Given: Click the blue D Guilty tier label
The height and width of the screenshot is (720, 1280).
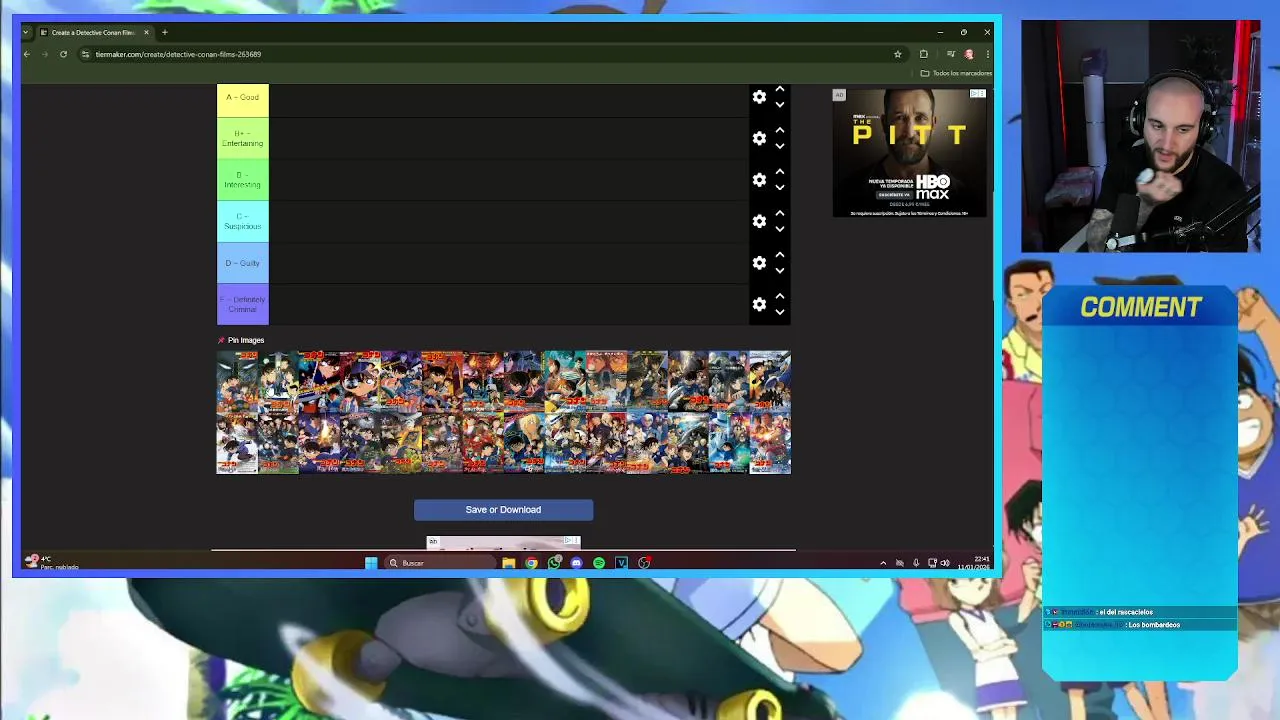Looking at the screenshot, I should tap(243, 263).
